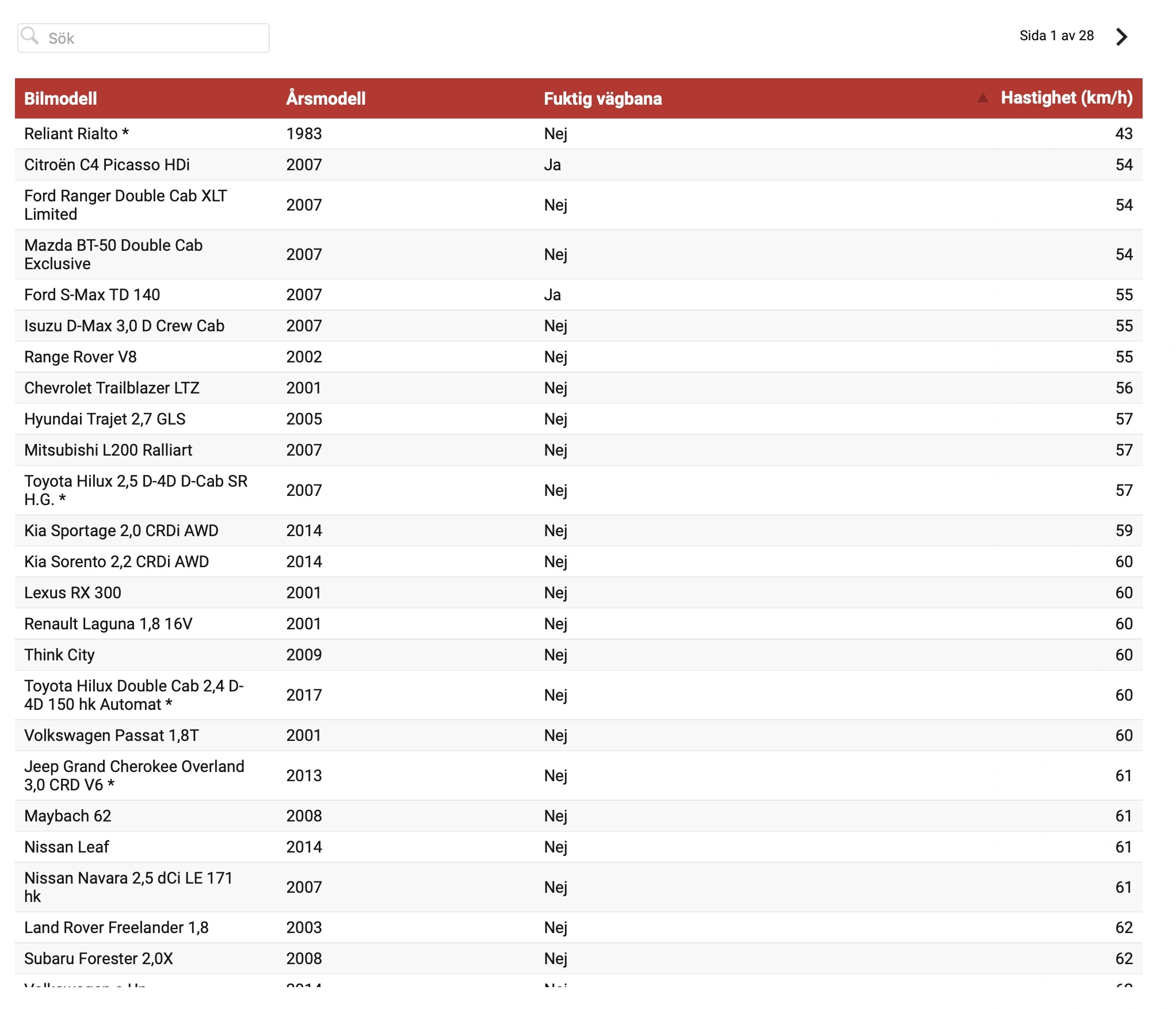Click the sort arrow beside Hastighet header
Screen dimensions: 1176x1009
pyautogui.click(x=983, y=98)
